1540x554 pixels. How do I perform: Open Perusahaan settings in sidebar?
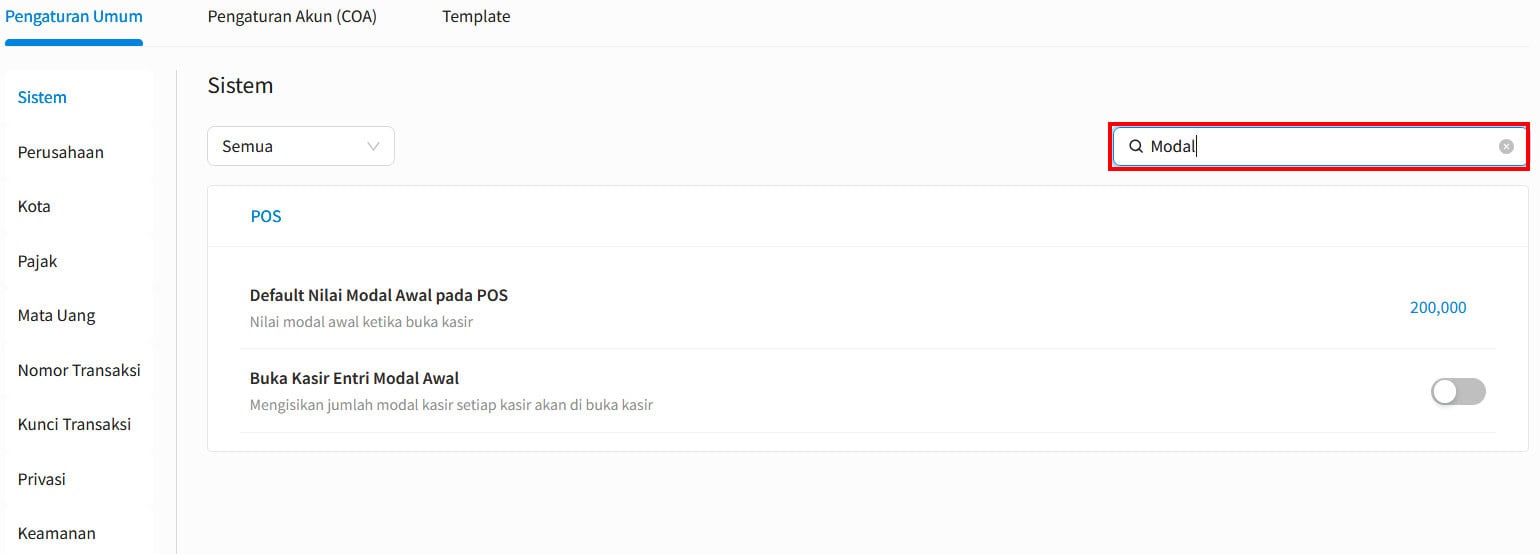coord(61,152)
